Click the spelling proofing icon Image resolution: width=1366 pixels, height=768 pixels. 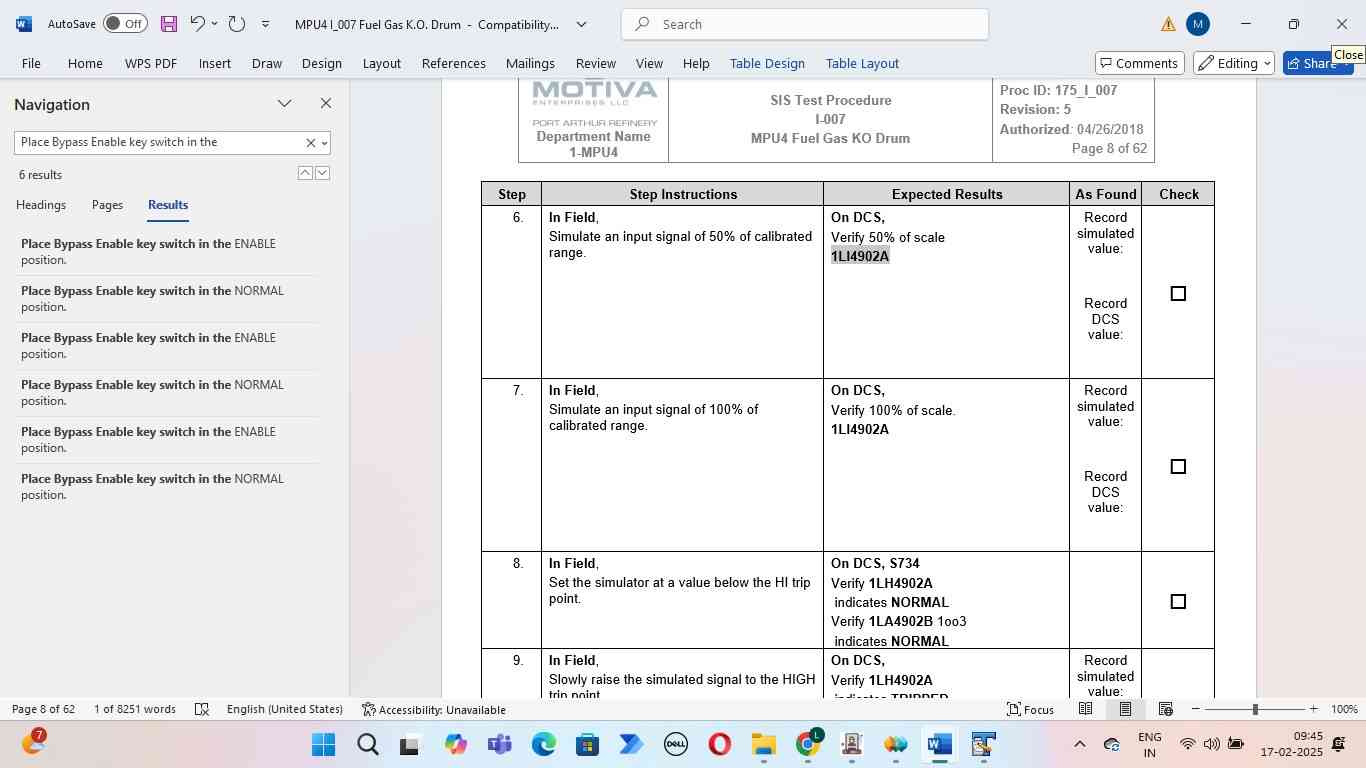202,709
